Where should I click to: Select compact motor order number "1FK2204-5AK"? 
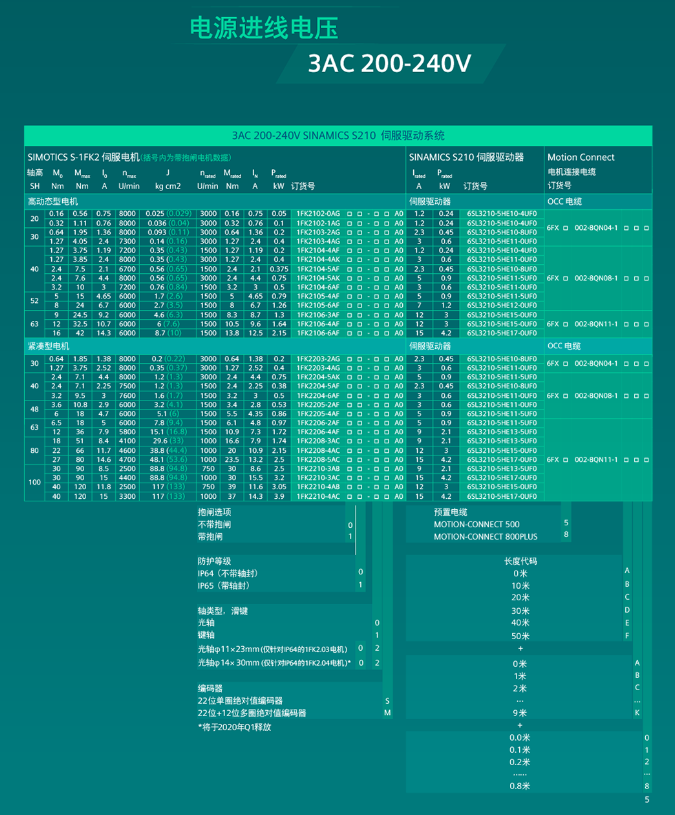(x=318, y=377)
